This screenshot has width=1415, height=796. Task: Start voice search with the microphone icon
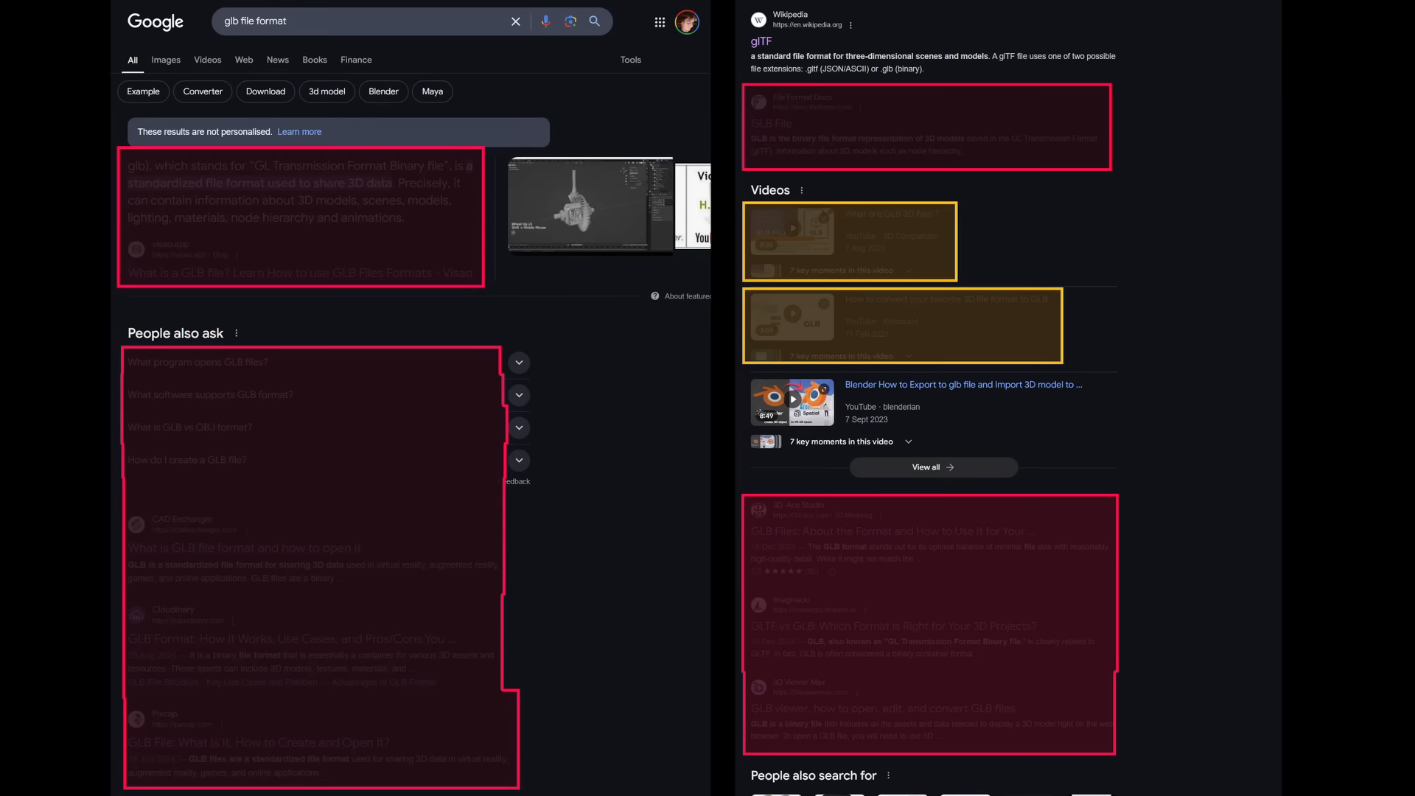point(545,21)
